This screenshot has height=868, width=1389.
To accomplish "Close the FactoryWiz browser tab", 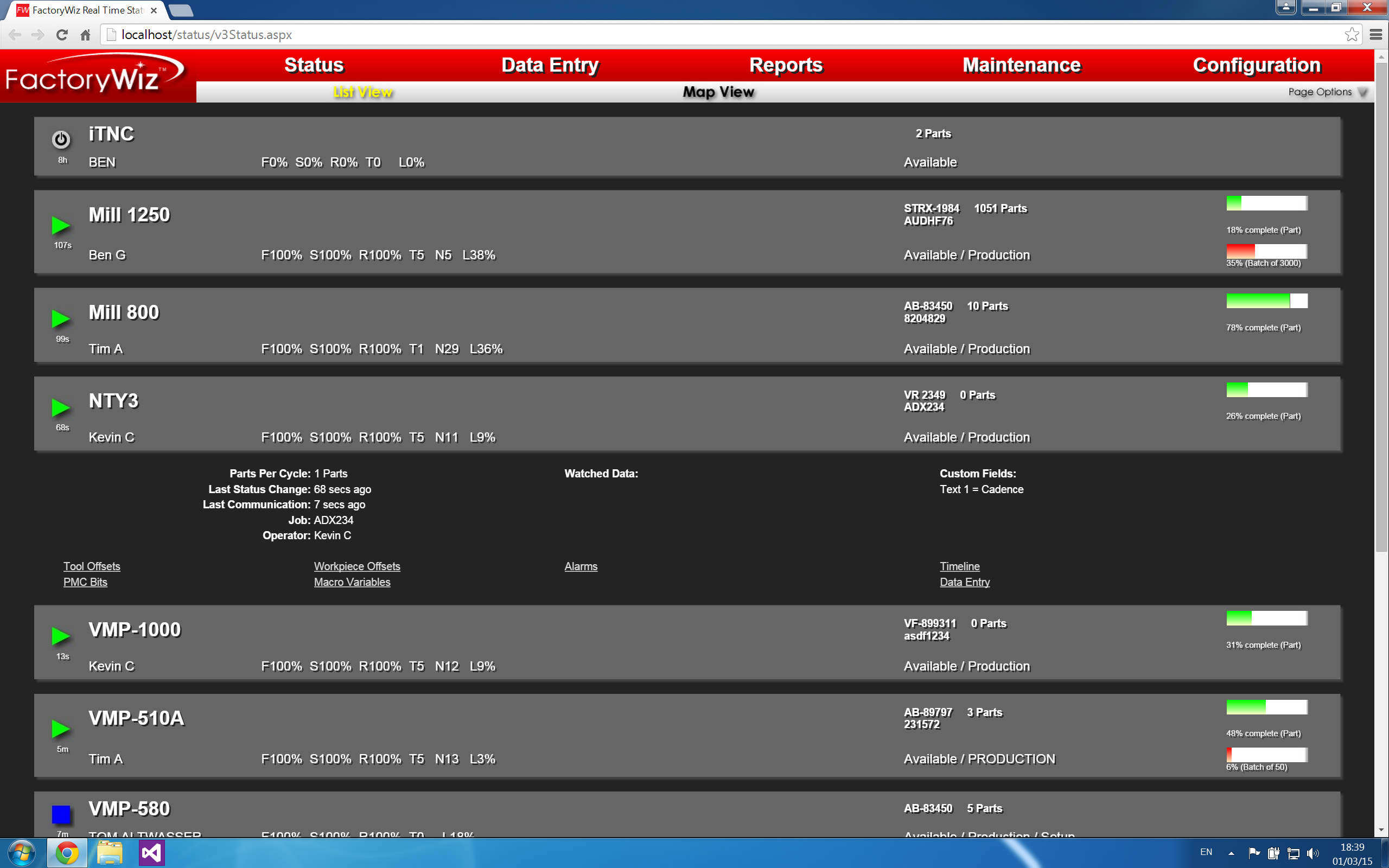I will pos(154,10).
